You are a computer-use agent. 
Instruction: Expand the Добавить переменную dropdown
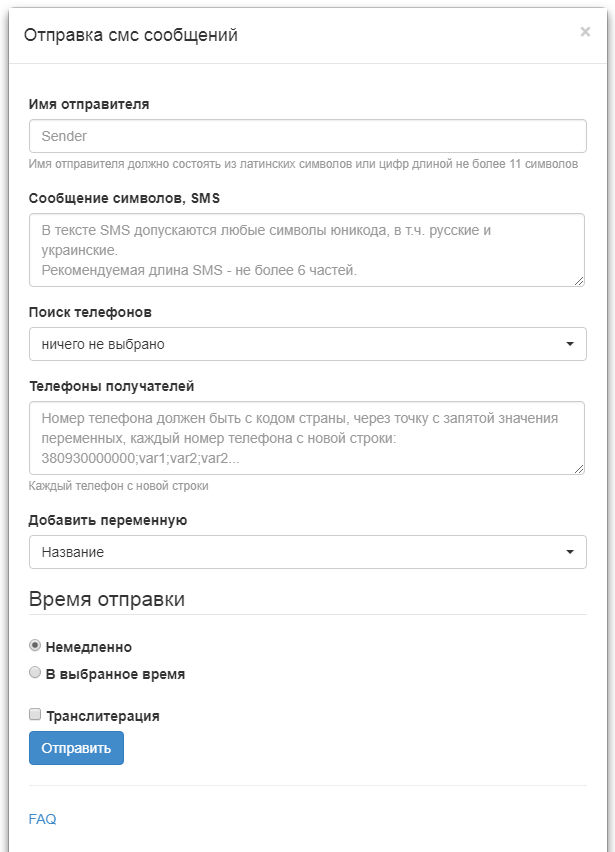click(308, 552)
